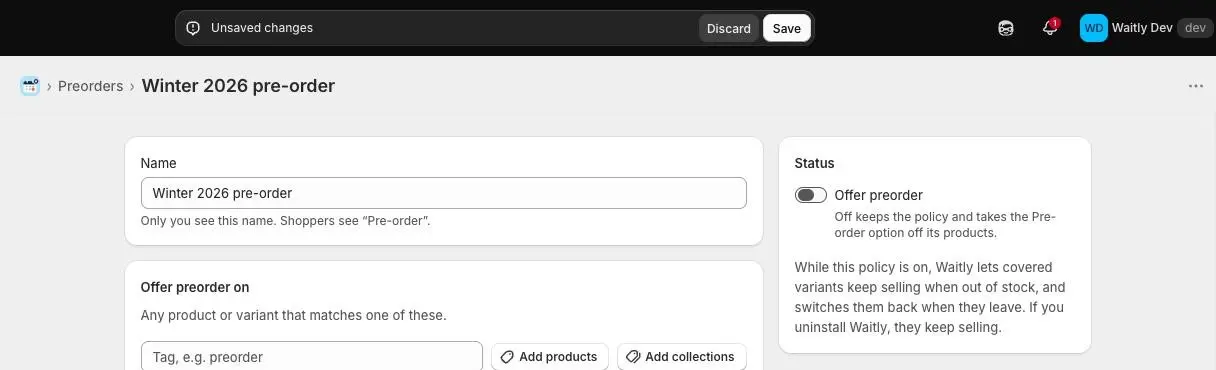
Task: Toggle the Offer preorder switch
Action: coord(811,195)
